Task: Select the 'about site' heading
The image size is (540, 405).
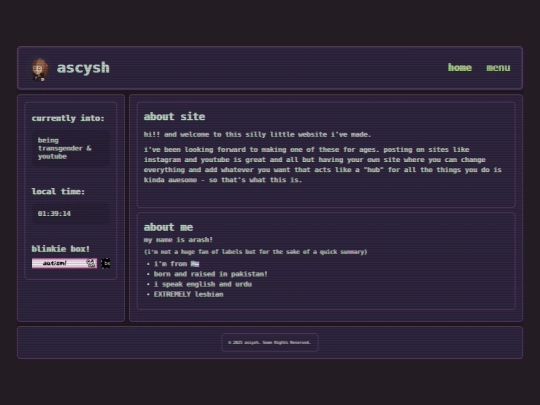Action: [x=174, y=117]
